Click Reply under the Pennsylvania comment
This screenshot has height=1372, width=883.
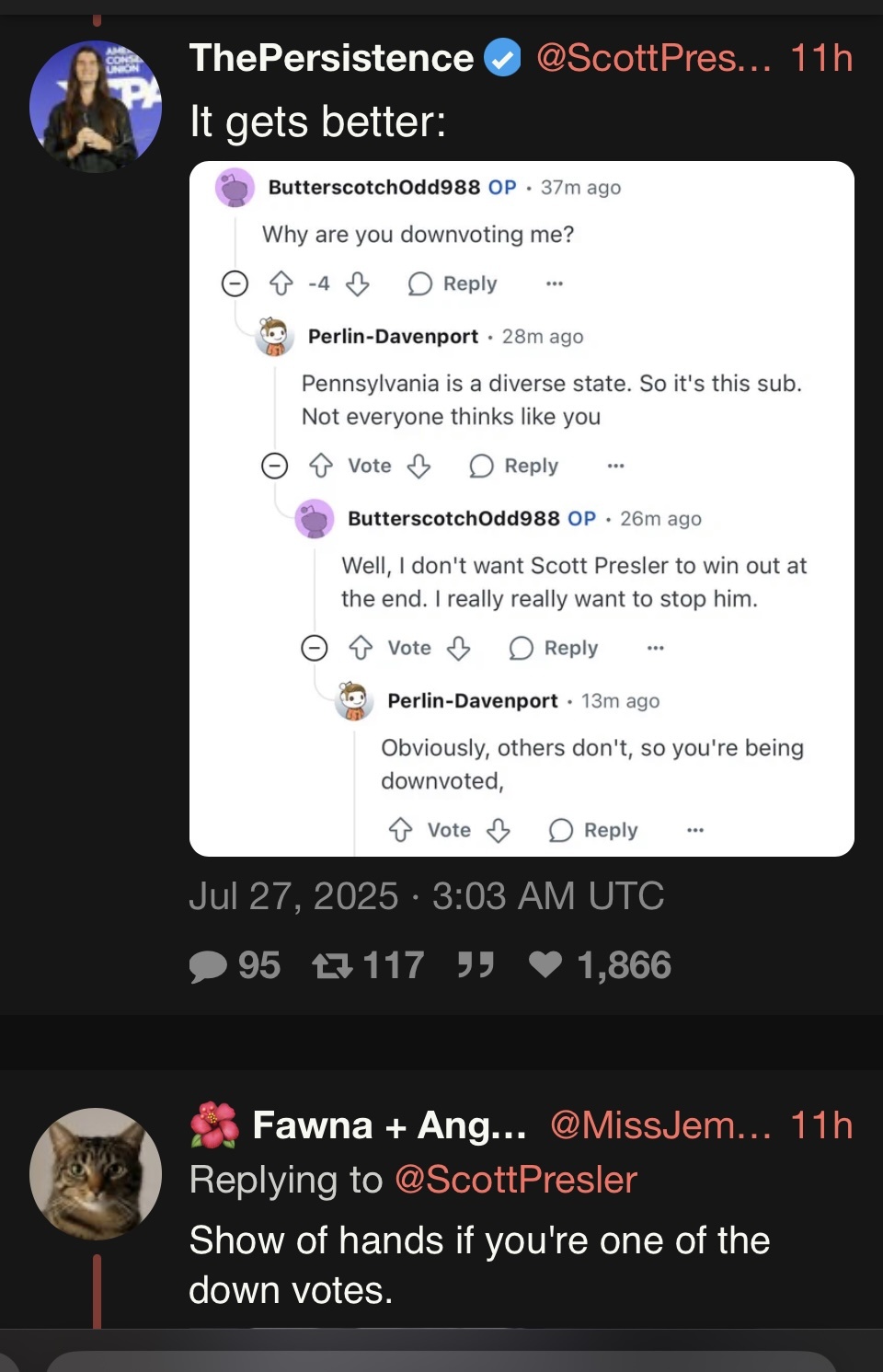(x=514, y=466)
